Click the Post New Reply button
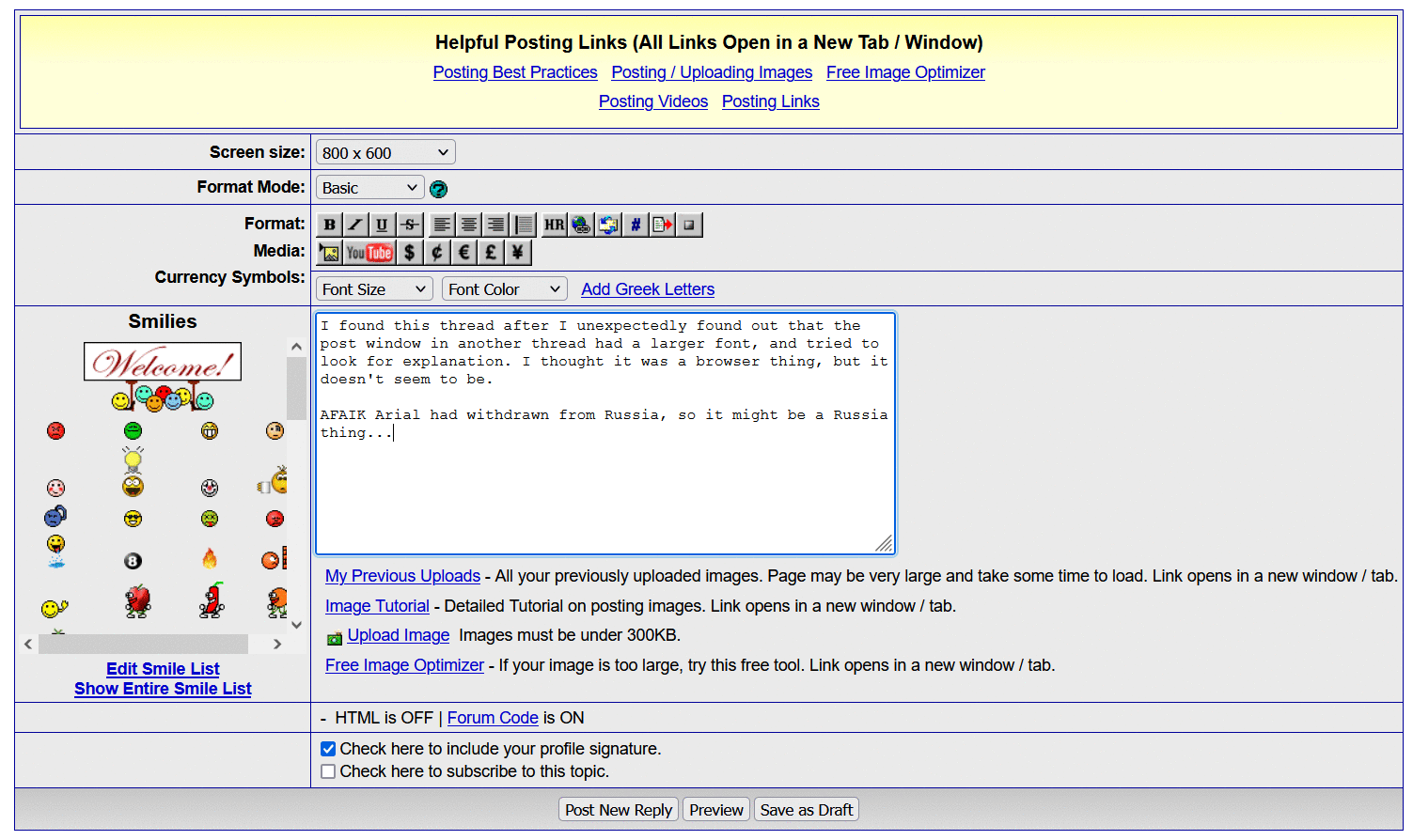Screen dimensions: 1413x840 619,810
